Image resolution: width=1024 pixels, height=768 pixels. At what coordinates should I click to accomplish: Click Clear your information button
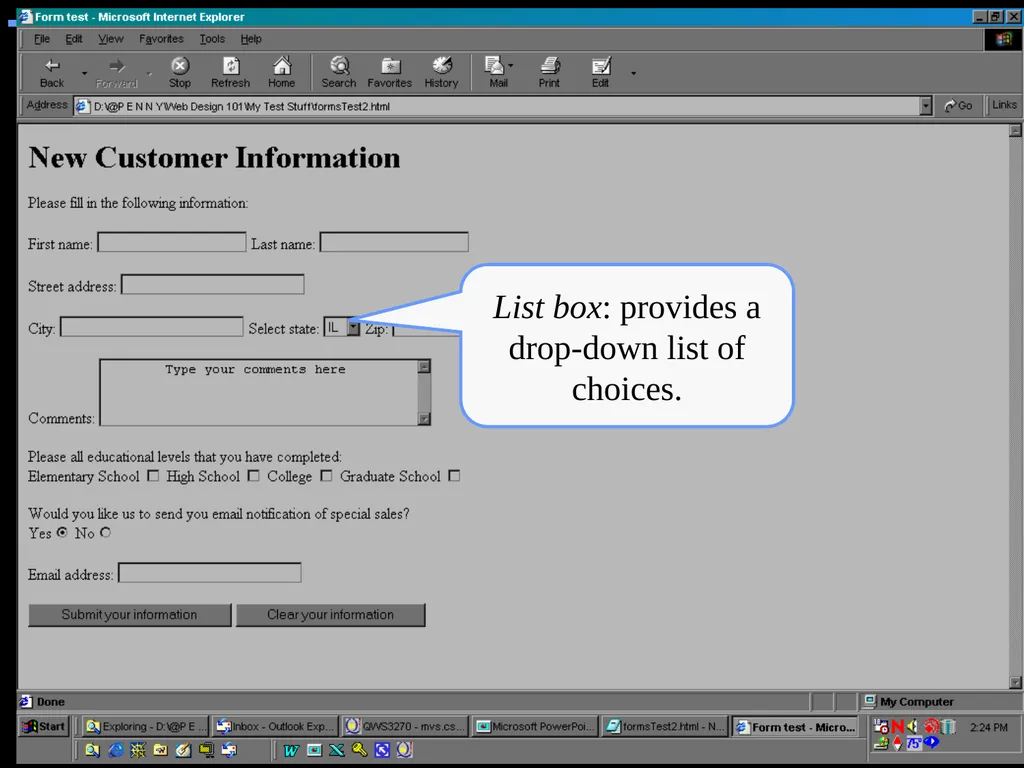(x=330, y=615)
